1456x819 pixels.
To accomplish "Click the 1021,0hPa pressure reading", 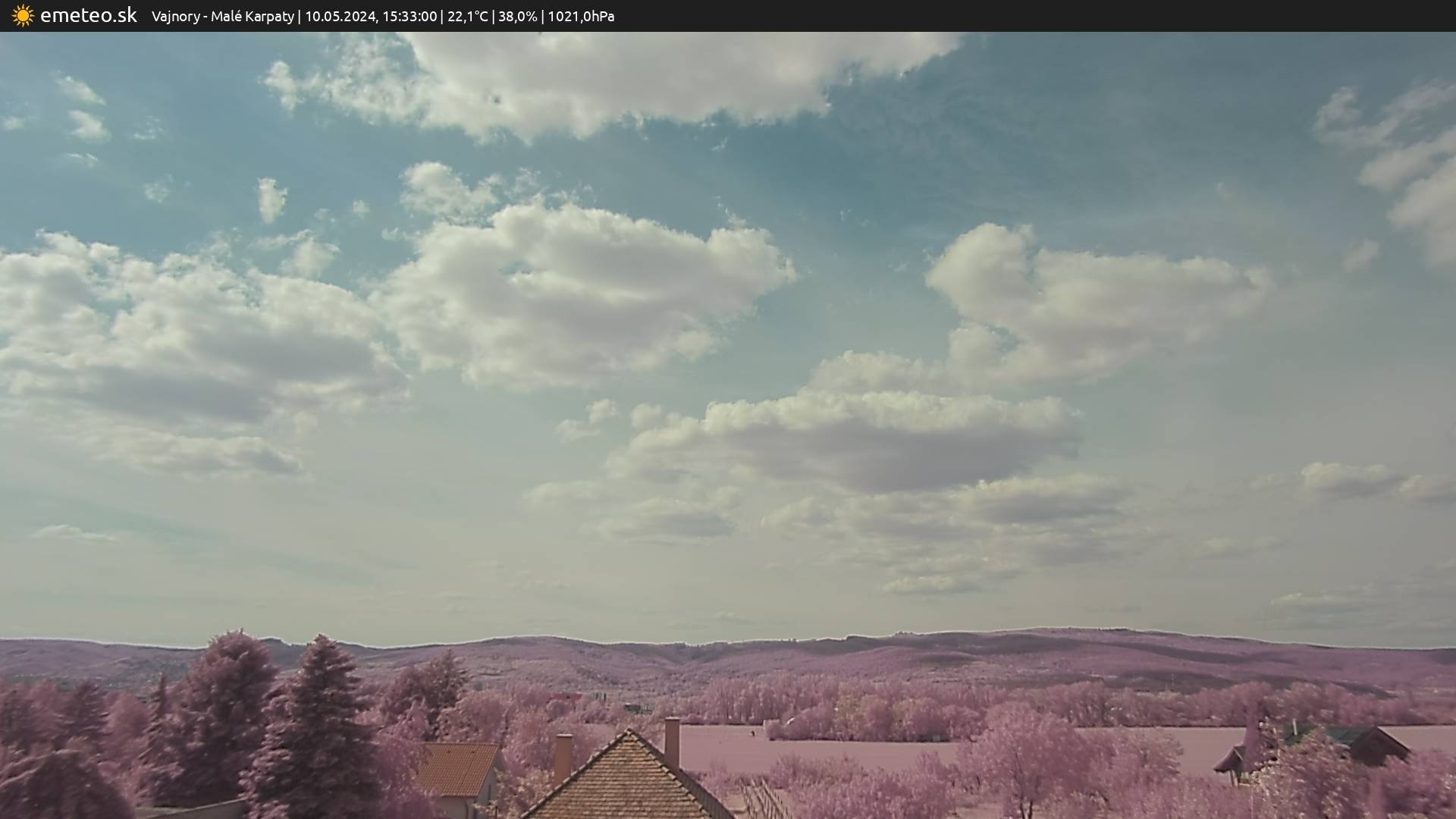I will [581, 17].
